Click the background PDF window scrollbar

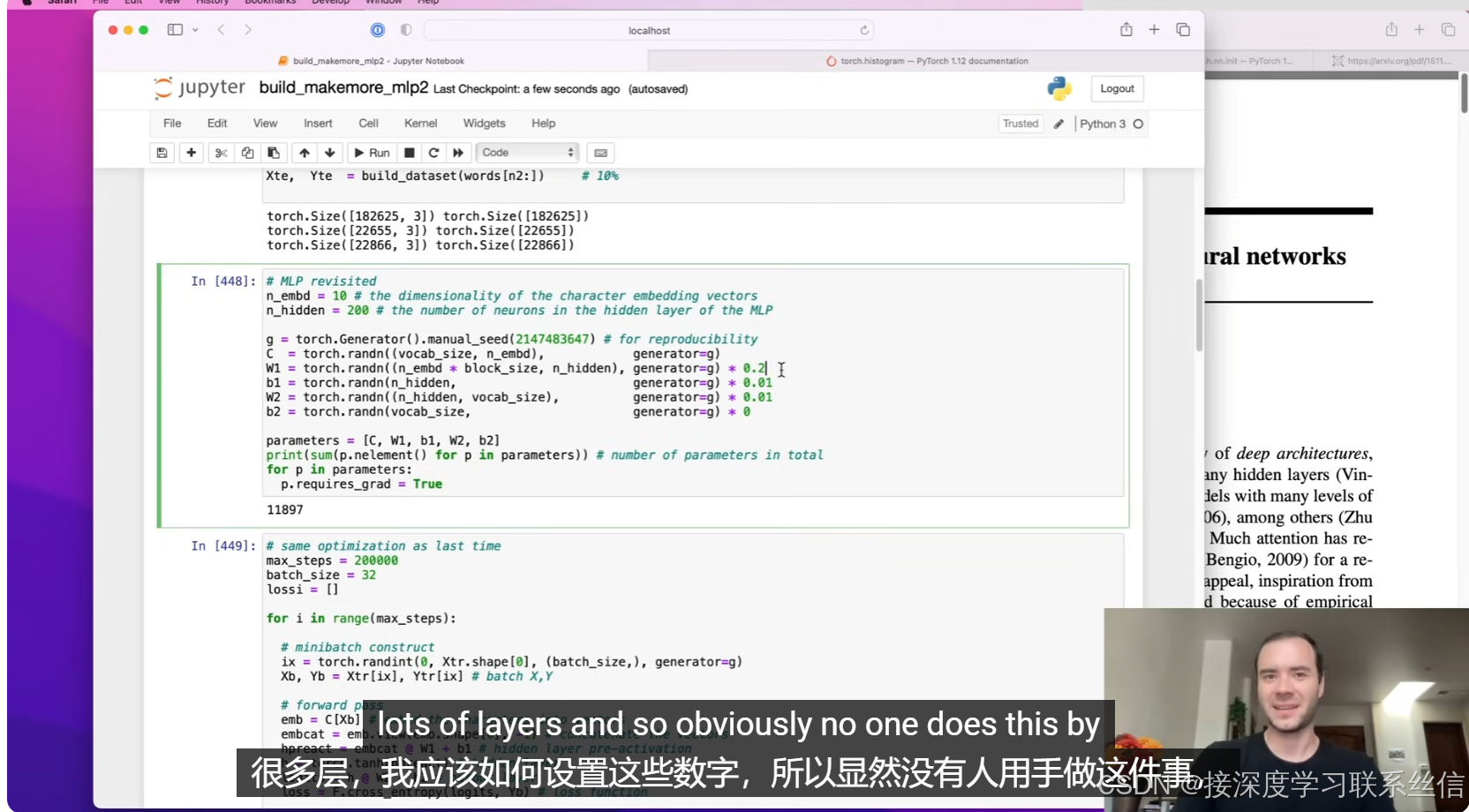coord(1465,93)
